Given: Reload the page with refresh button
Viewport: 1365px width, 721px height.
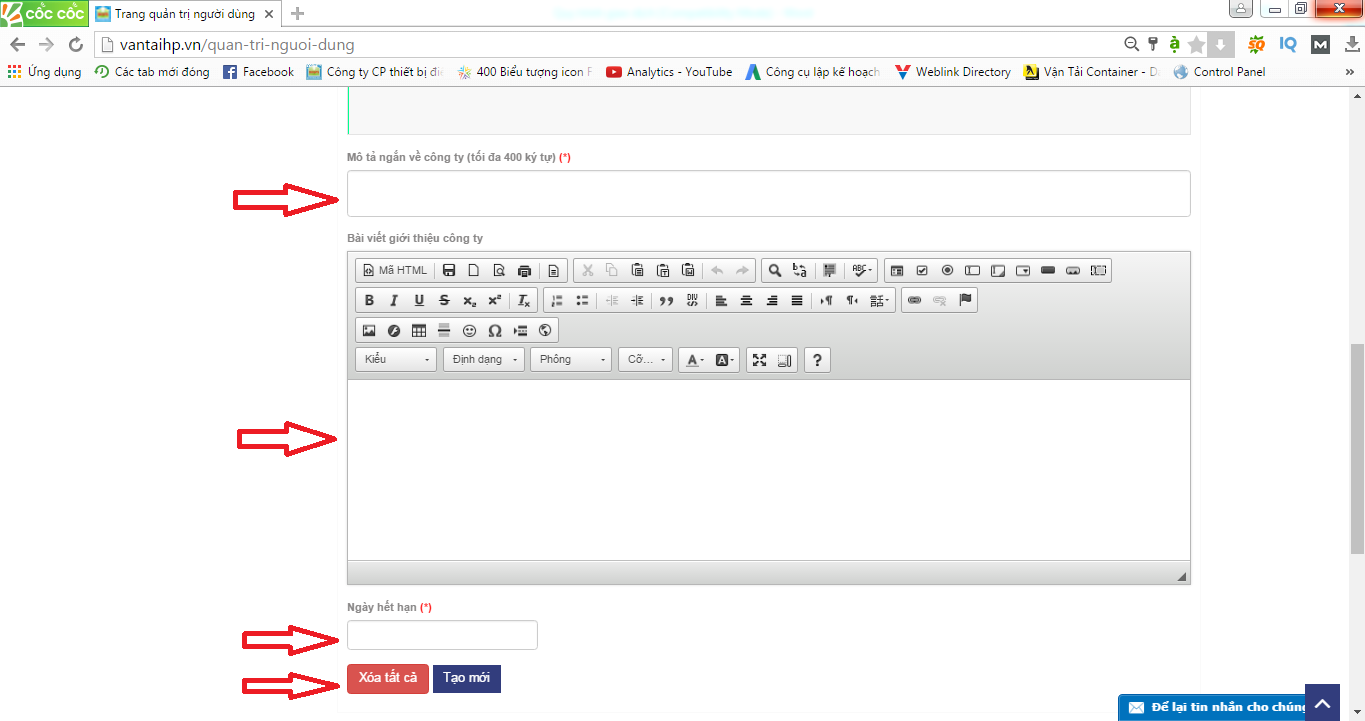Looking at the screenshot, I should 76,45.
